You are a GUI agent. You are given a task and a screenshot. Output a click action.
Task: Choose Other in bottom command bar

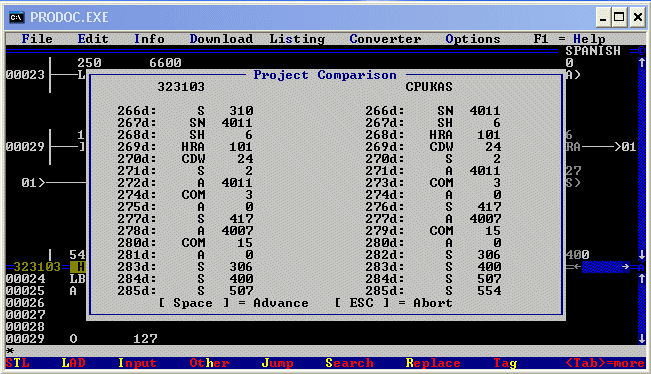coord(209,363)
